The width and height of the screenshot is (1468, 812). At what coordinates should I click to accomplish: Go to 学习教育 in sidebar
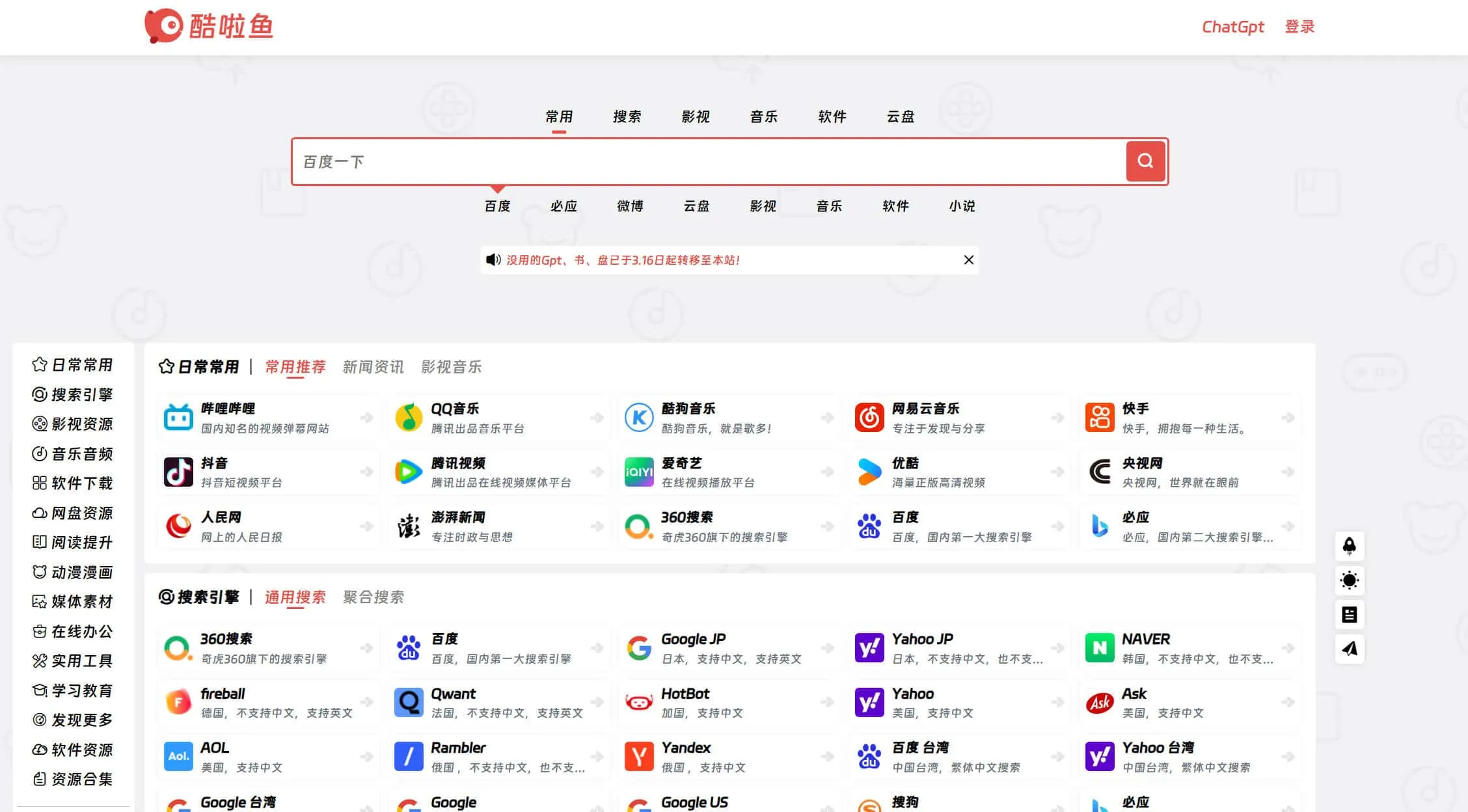(72, 690)
